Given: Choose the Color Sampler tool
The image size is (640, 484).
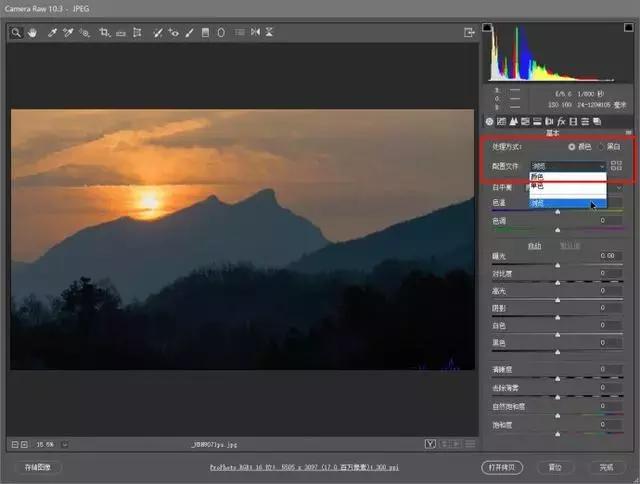Looking at the screenshot, I should 68,33.
